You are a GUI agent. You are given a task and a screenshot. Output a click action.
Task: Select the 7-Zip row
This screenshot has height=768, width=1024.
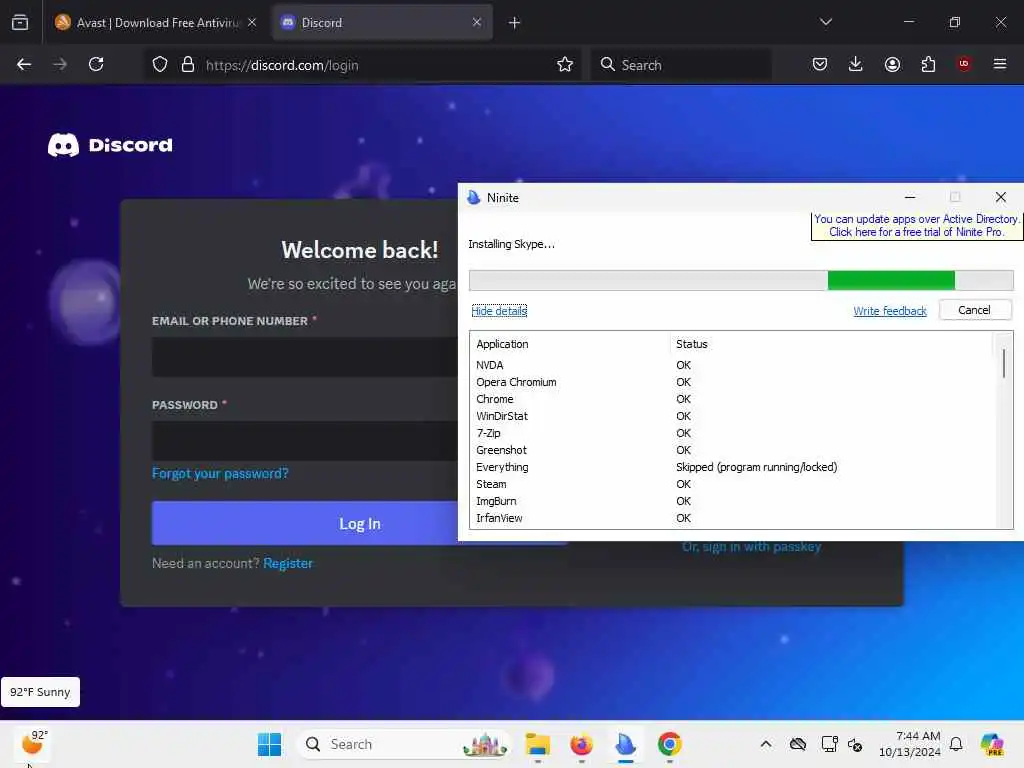point(733,433)
